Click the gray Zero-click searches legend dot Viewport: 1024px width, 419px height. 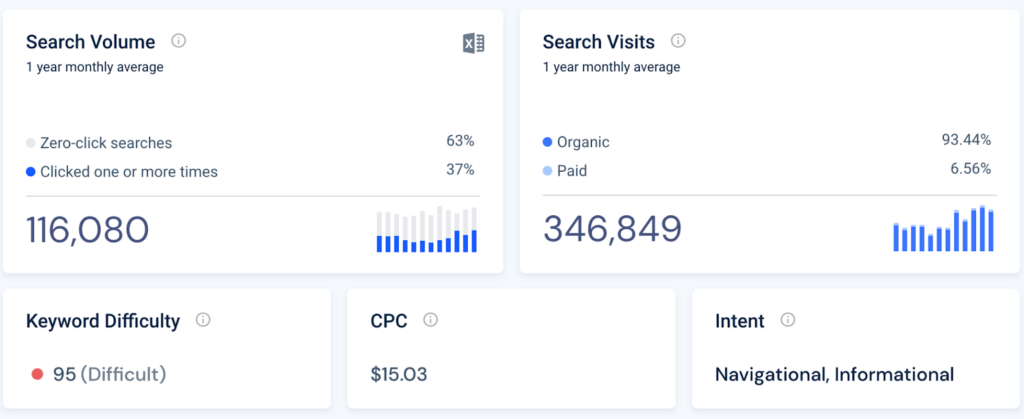point(31,143)
